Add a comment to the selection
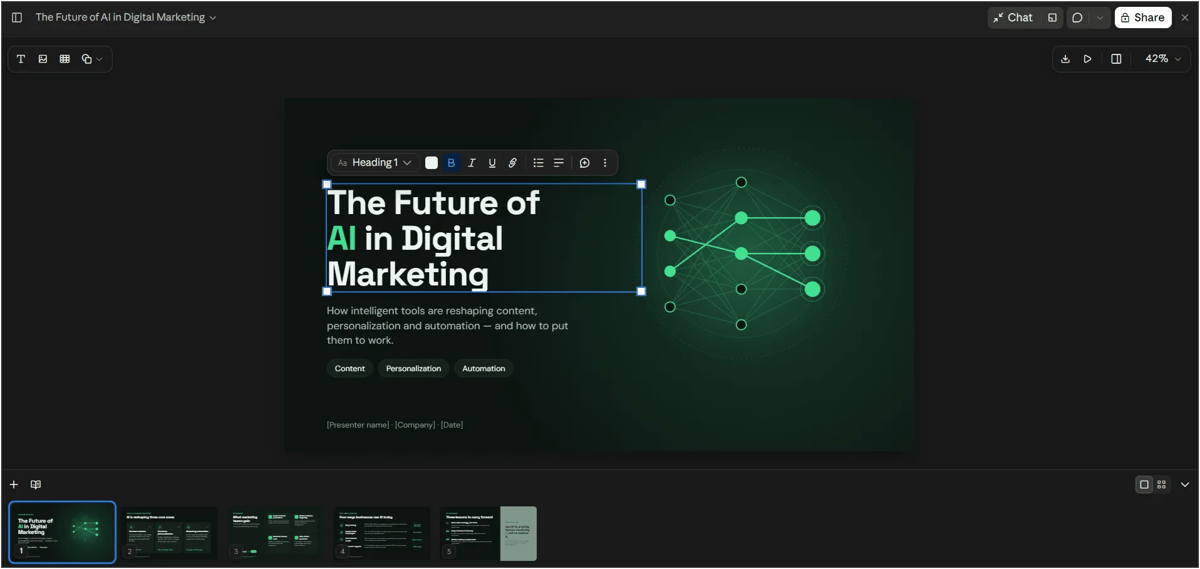The height and width of the screenshot is (569, 1200). pos(585,163)
